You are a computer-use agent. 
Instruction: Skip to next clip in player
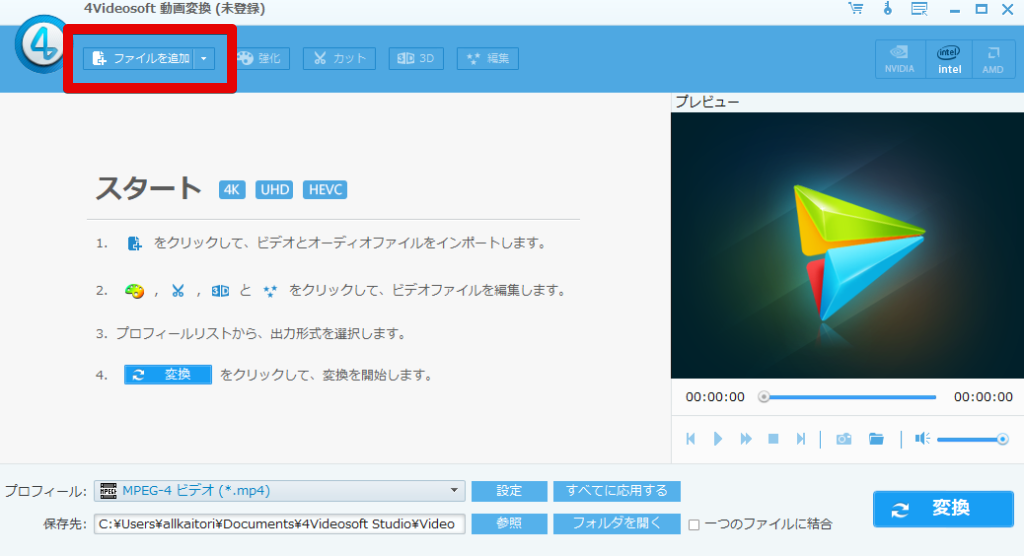(x=801, y=439)
